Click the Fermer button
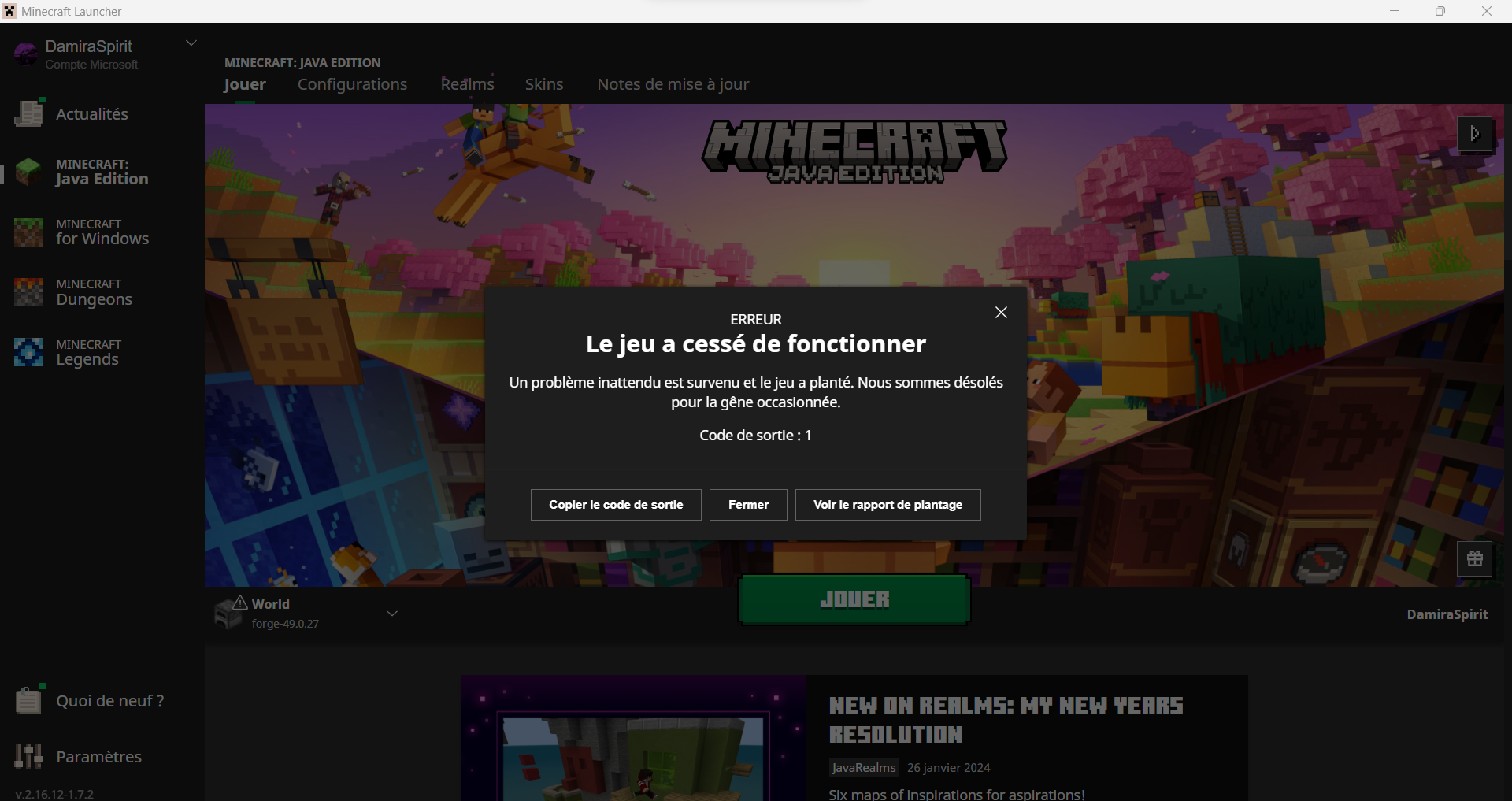This screenshot has height=801, width=1512. tap(748, 505)
